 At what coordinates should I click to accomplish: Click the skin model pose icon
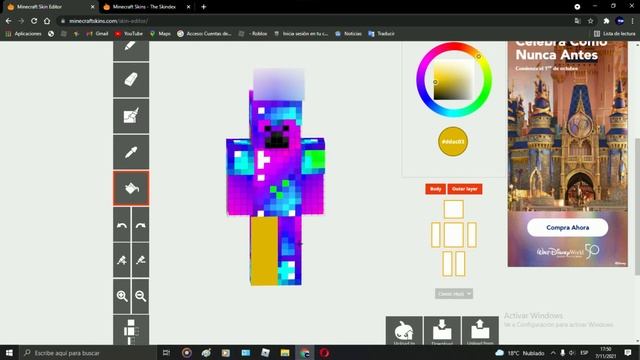point(131,330)
